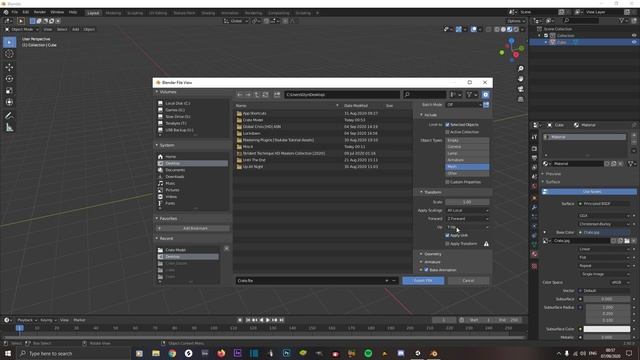This screenshot has width=640, height=360.
Task: Click the Subsurface value slider
Action: (x=607, y=299)
